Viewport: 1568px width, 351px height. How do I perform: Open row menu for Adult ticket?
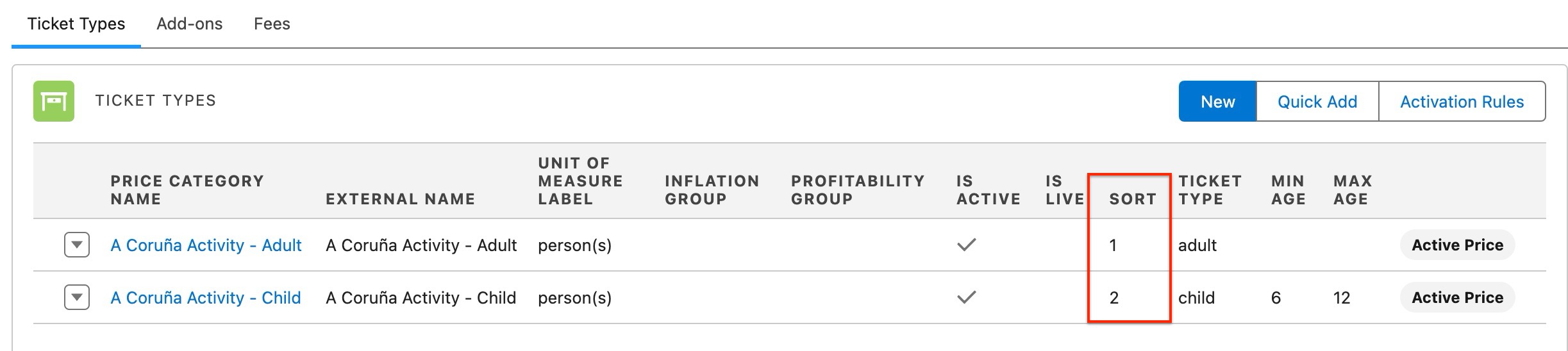pos(76,245)
